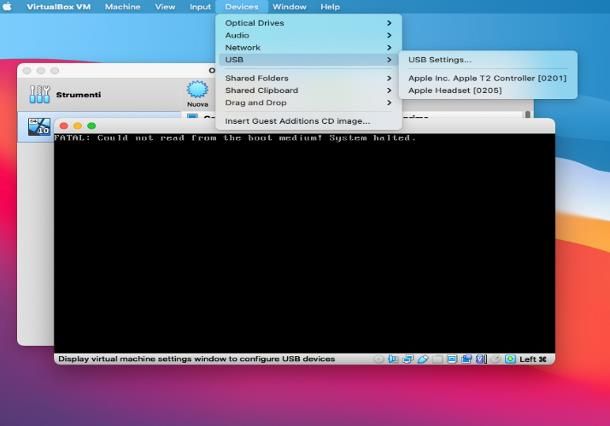Open the Window menu
This screenshot has height=426, width=610.
289,7
